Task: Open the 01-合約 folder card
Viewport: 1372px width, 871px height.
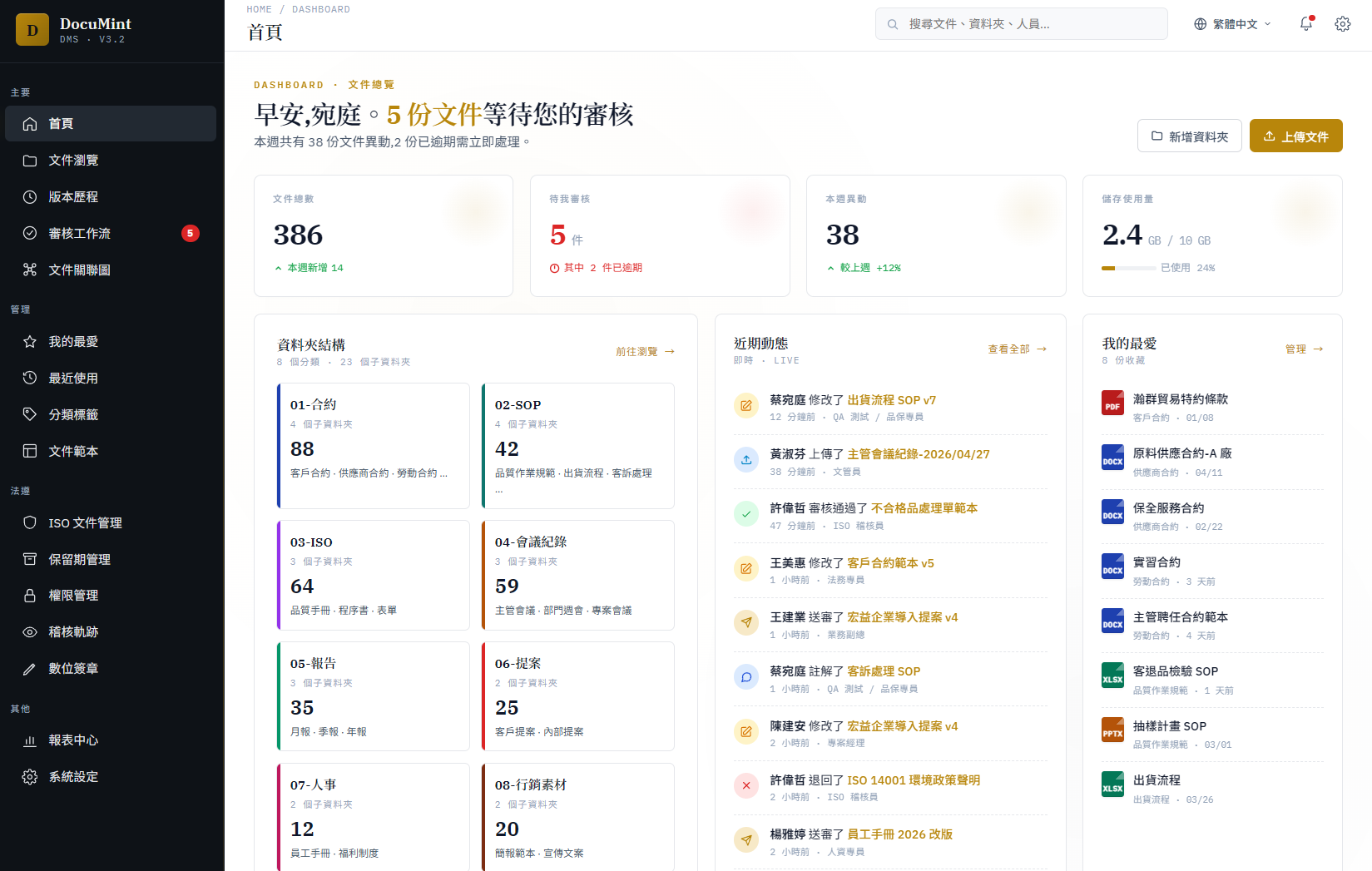Action: click(x=374, y=446)
